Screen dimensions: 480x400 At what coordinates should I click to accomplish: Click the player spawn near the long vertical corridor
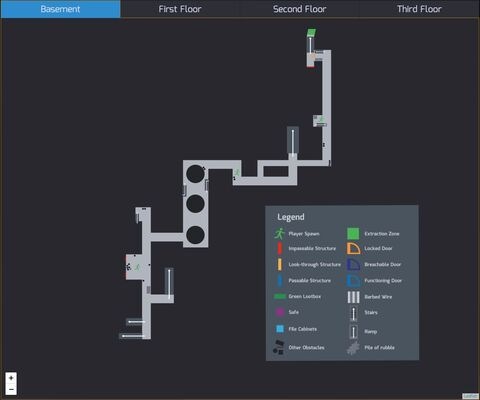321,119
